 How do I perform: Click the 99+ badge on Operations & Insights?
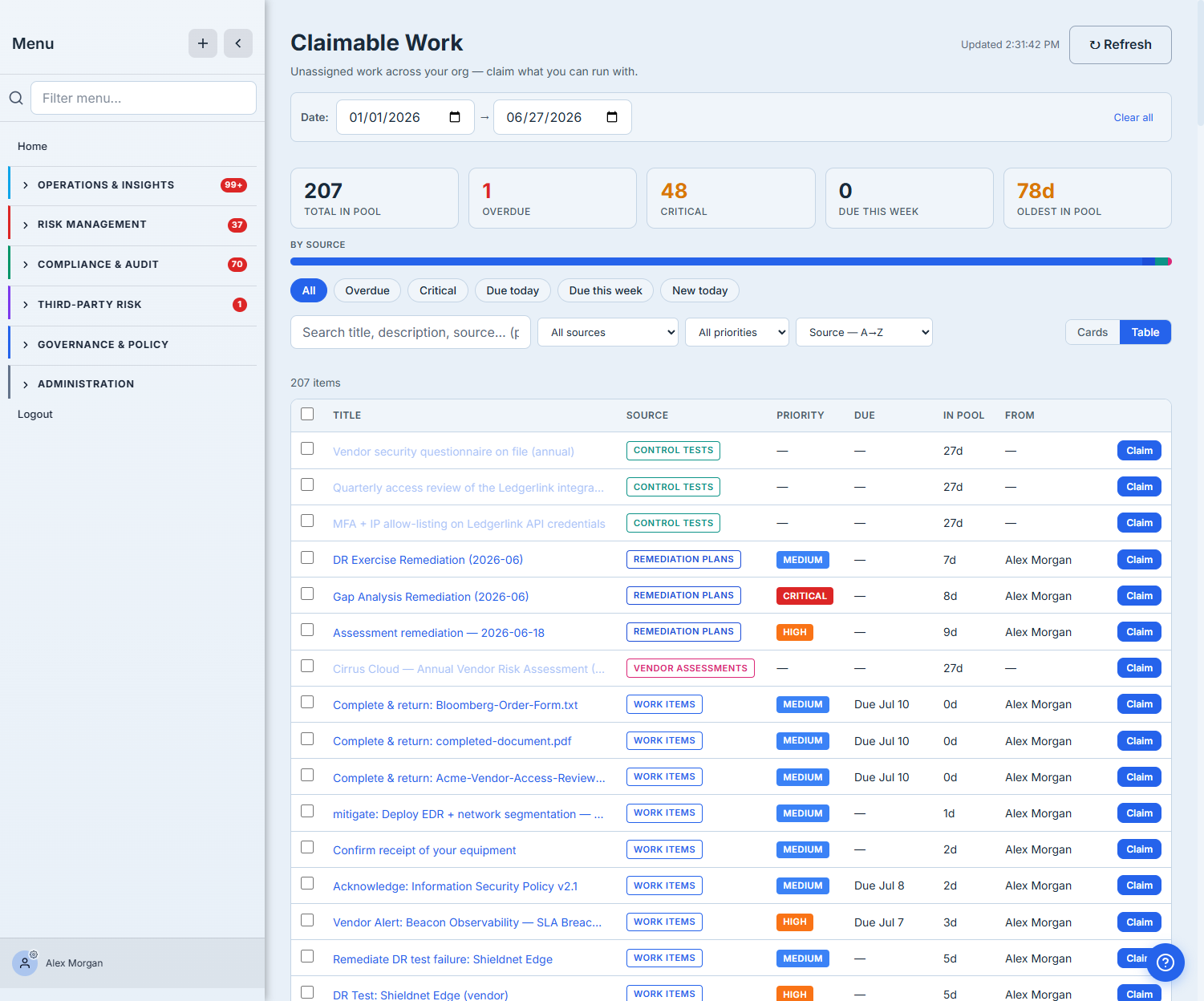click(233, 185)
